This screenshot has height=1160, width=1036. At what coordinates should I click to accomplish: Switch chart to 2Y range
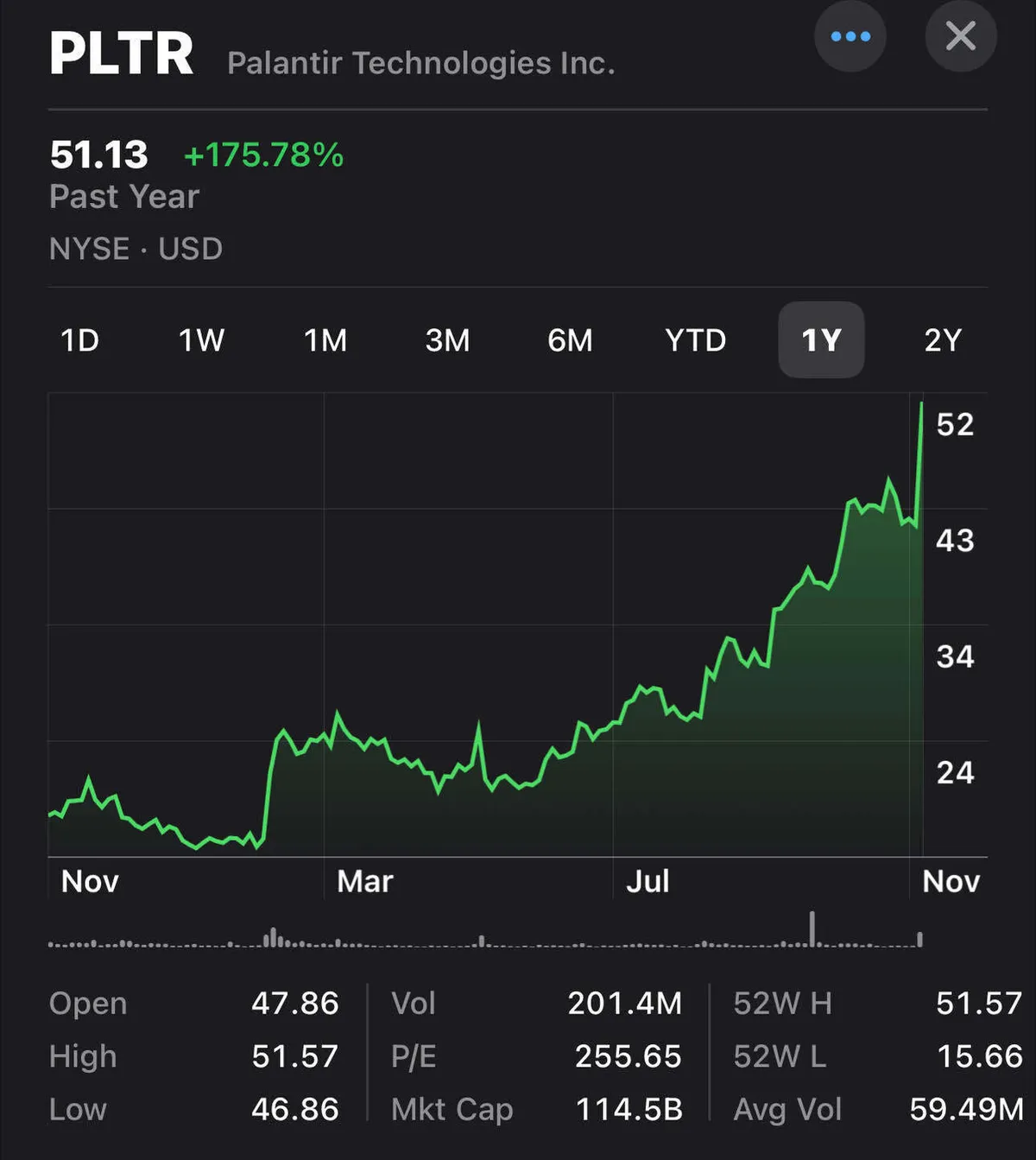click(943, 340)
